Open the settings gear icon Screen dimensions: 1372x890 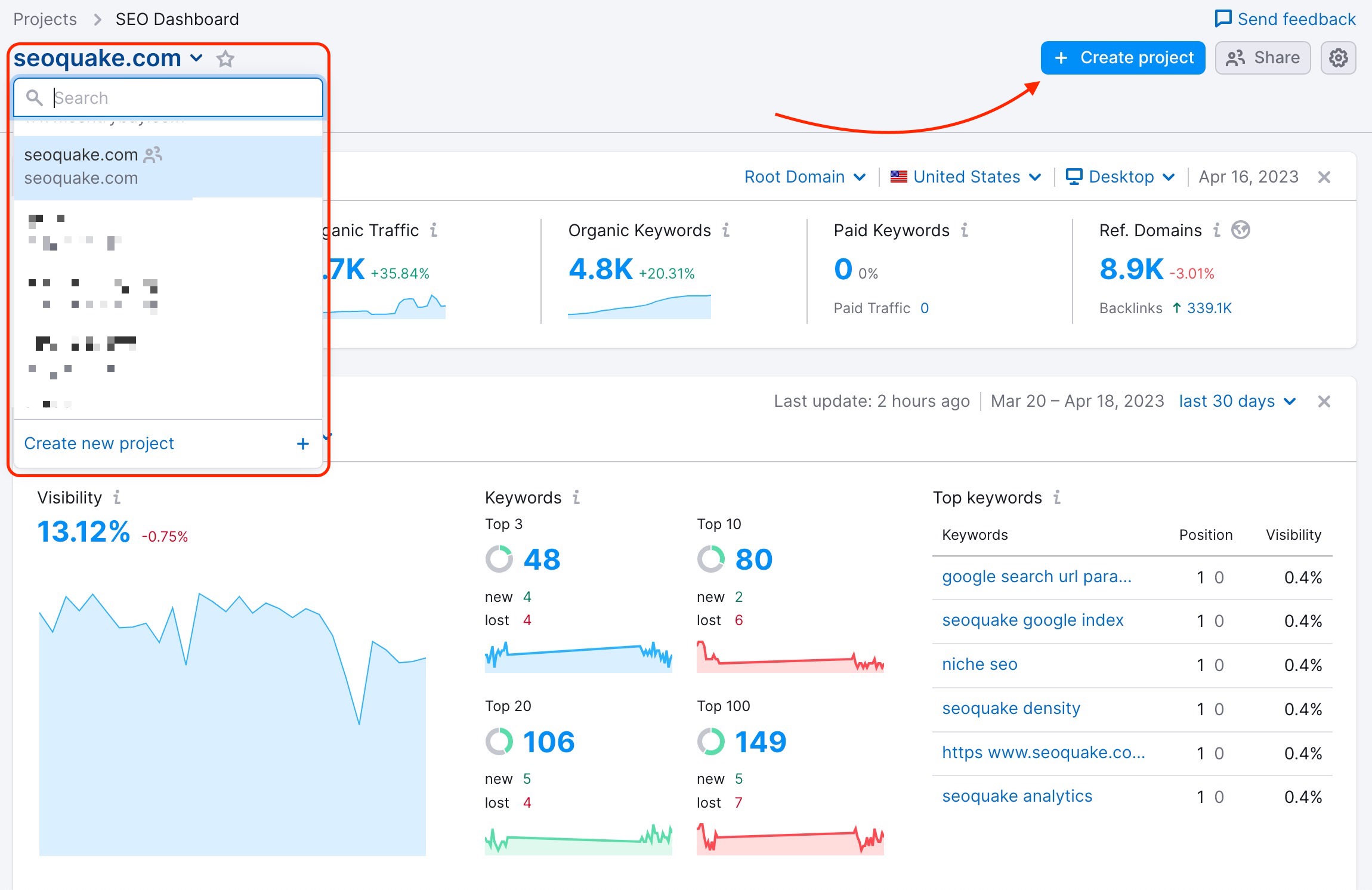1338,58
